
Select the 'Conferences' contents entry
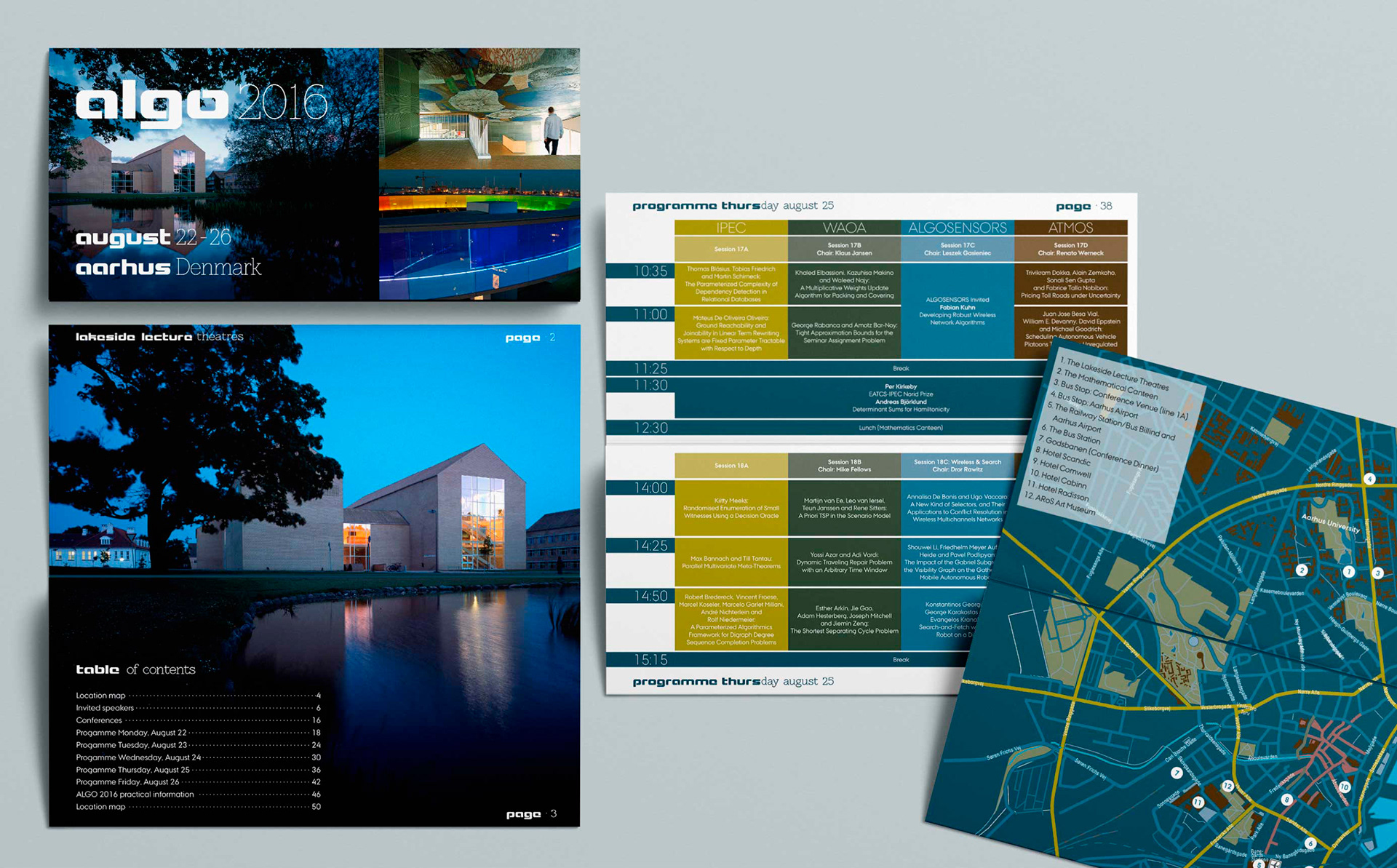point(198,720)
